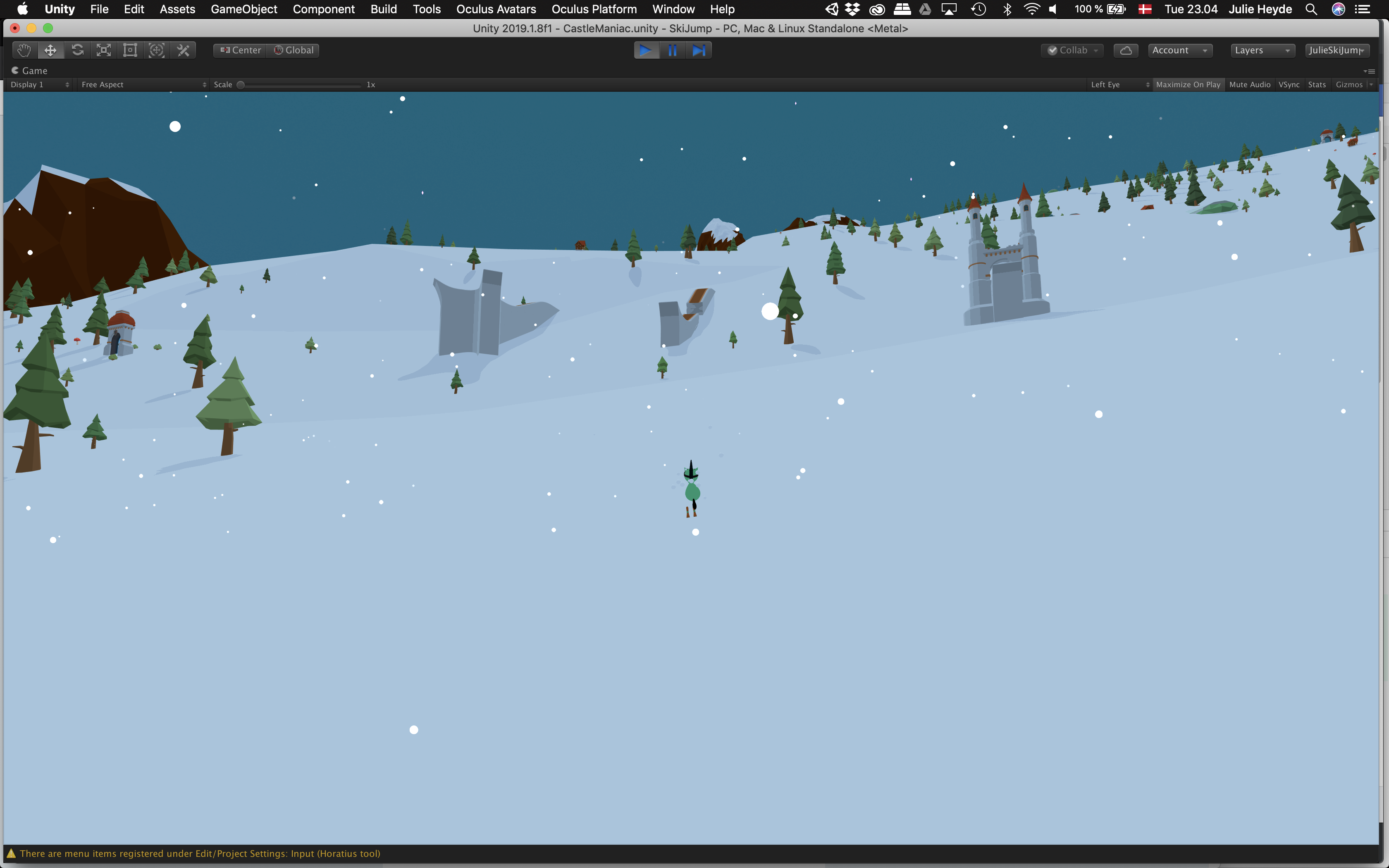
Task: Toggle Mute Audio in Game view
Action: (x=1250, y=84)
